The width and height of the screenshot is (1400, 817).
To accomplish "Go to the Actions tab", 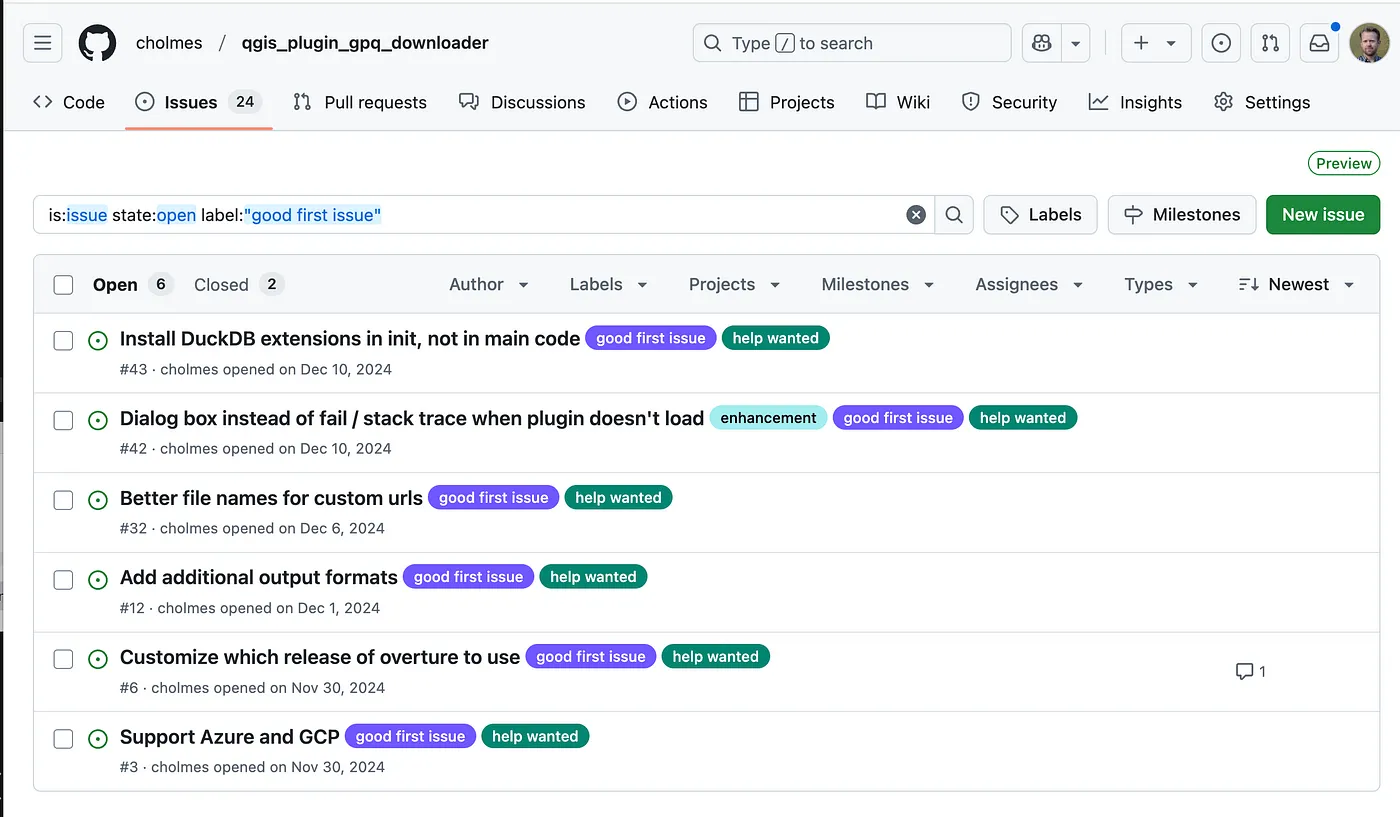I will (662, 102).
